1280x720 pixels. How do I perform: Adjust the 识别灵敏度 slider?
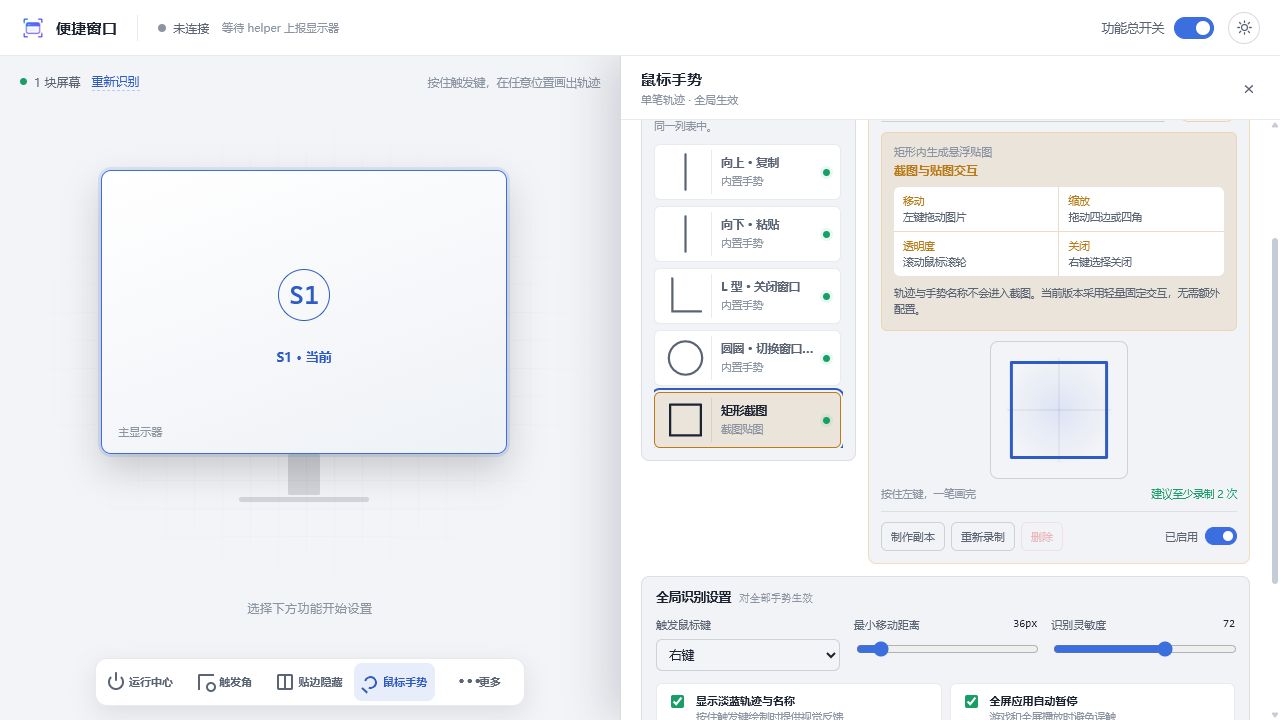(1145, 649)
